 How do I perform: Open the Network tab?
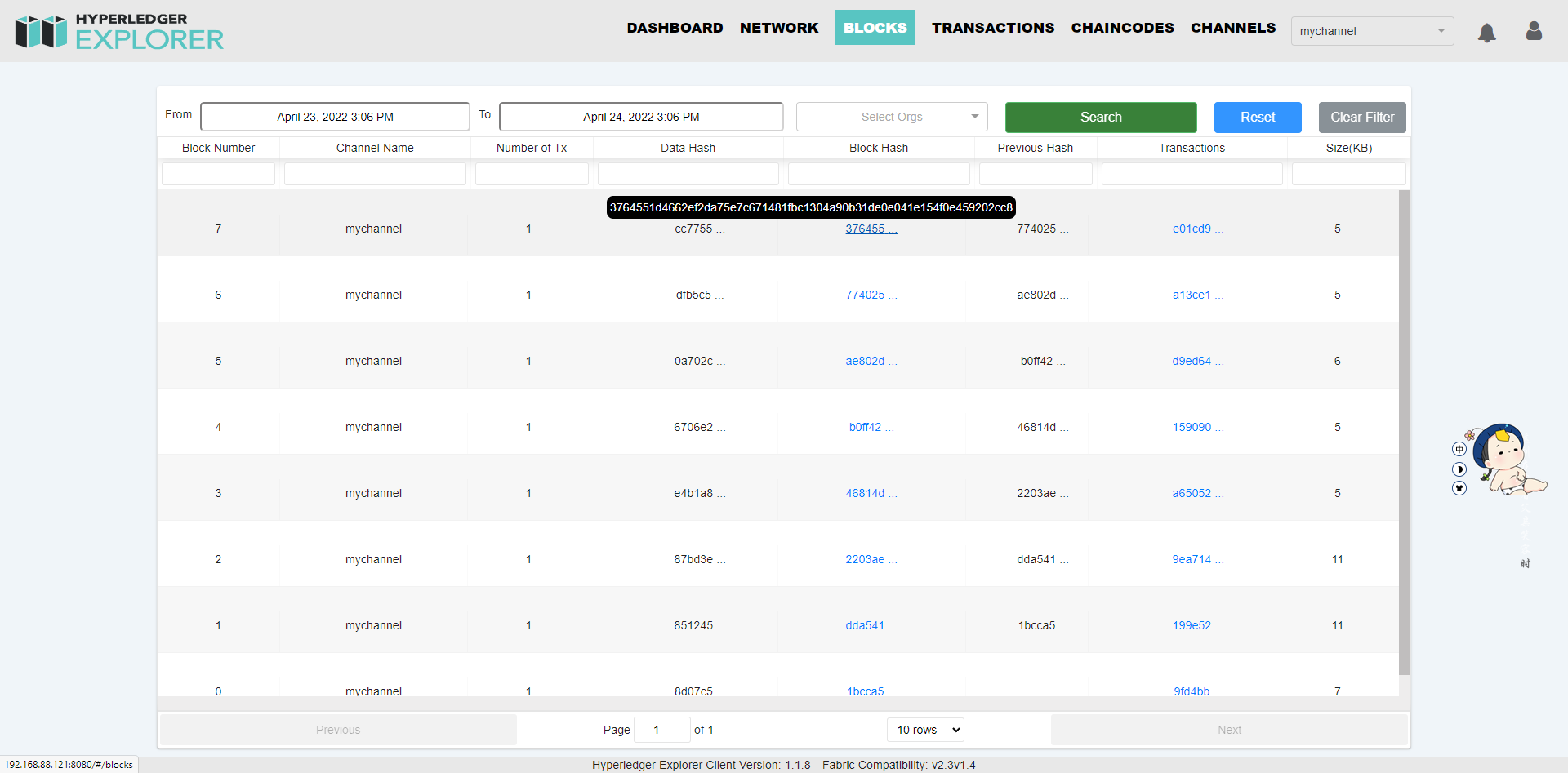point(779,28)
